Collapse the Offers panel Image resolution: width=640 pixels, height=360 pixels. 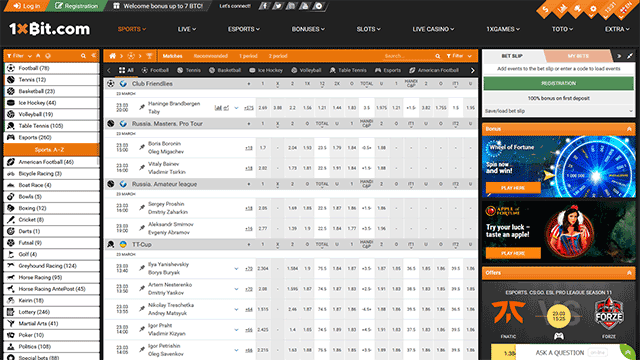point(629,273)
